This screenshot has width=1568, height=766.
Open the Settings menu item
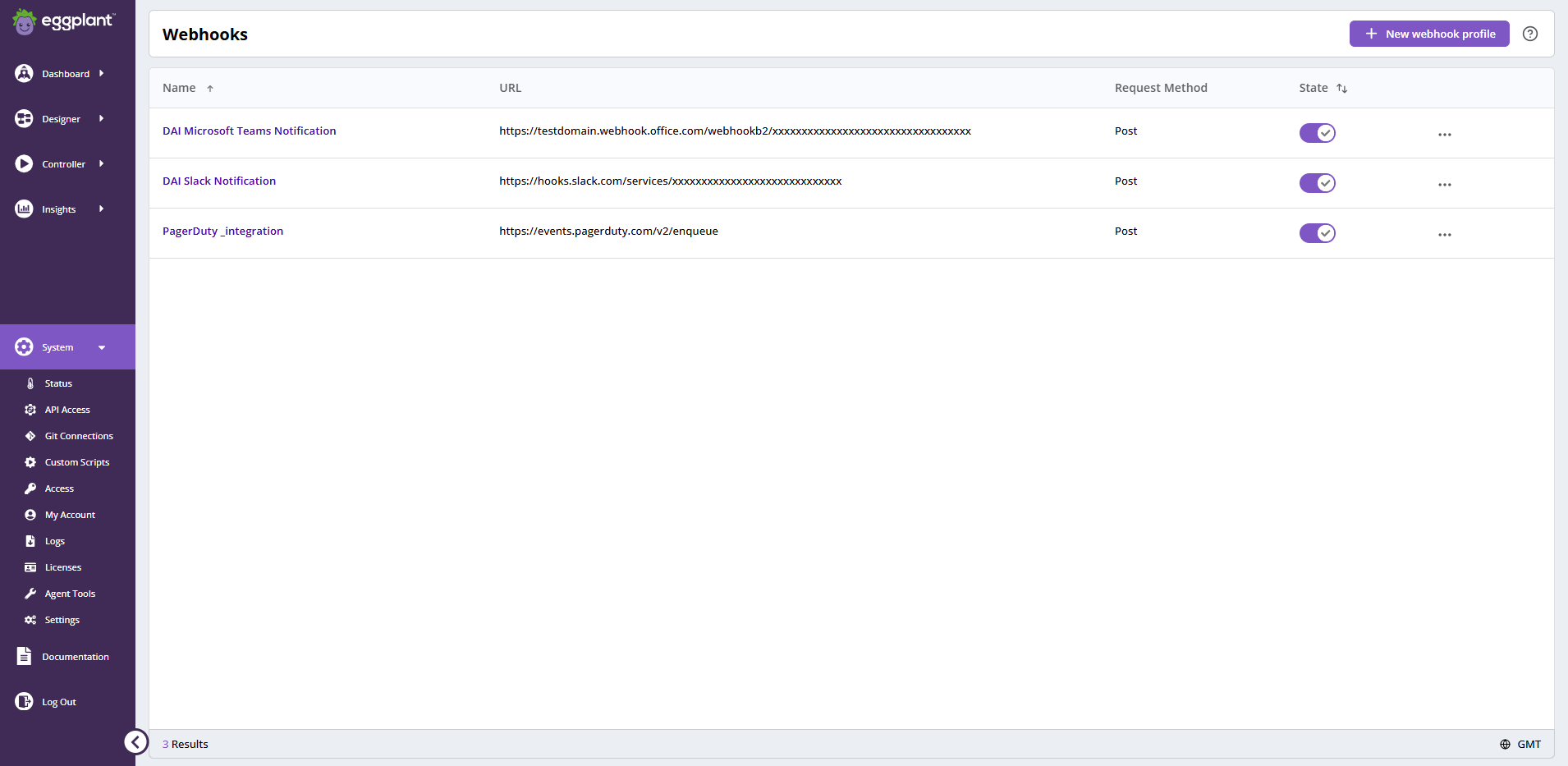pos(62,620)
